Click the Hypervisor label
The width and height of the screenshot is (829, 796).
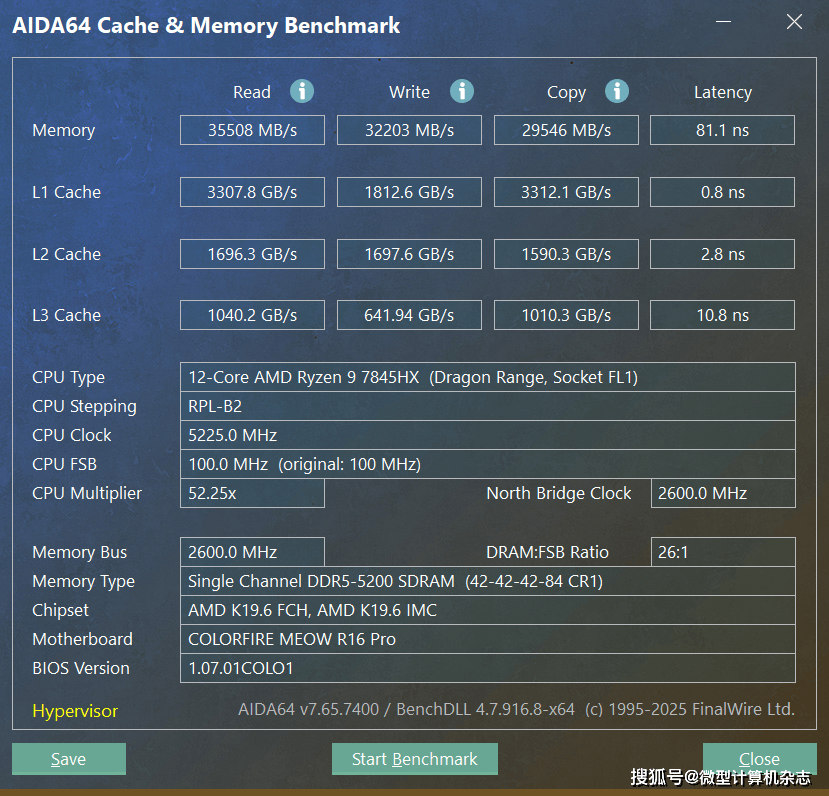point(75,711)
